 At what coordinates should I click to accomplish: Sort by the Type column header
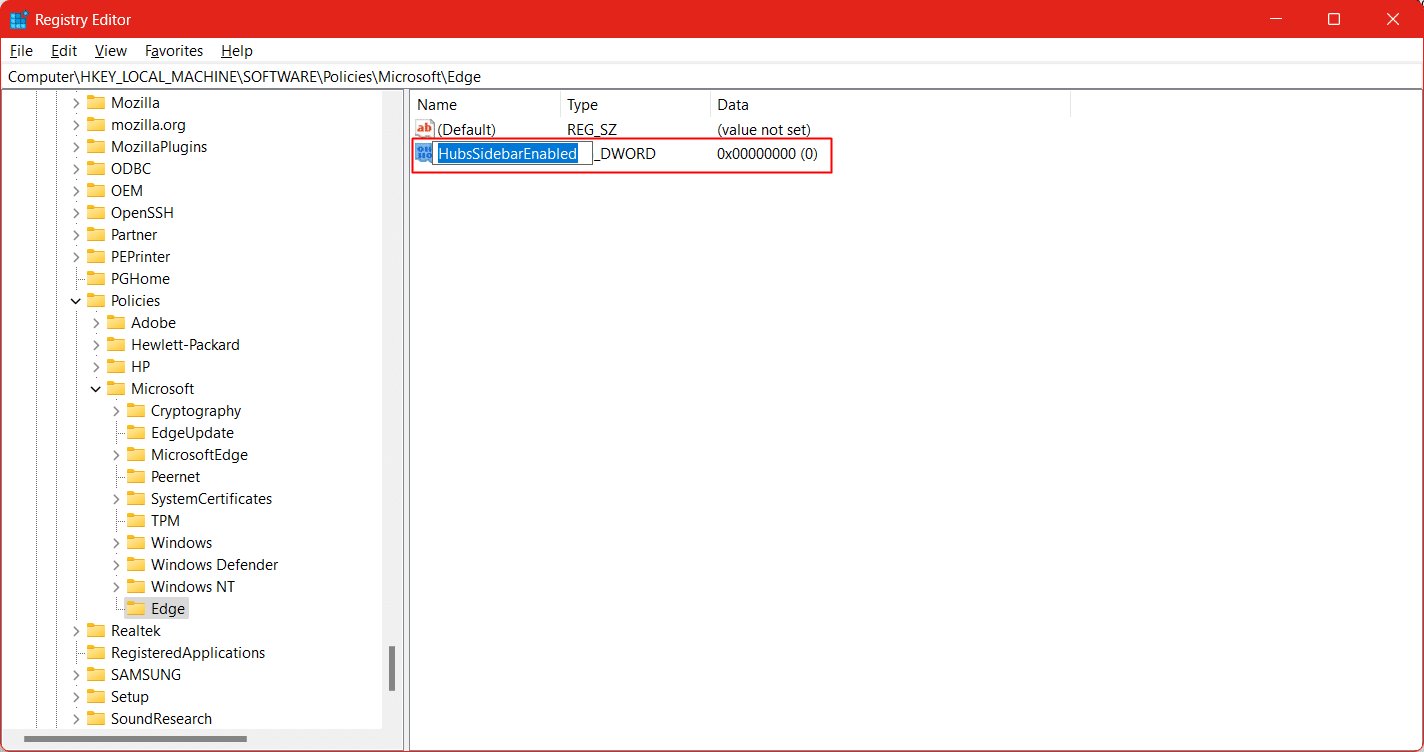(635, 105)
